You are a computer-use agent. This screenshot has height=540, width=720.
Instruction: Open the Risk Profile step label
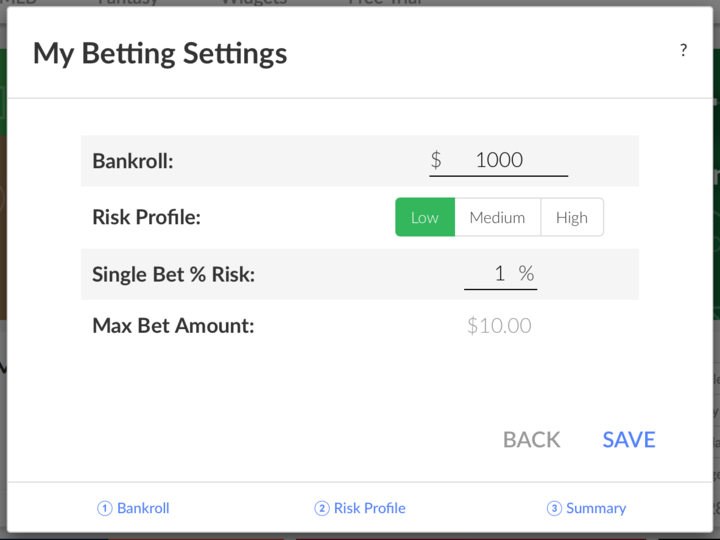(x=369, y=508)
